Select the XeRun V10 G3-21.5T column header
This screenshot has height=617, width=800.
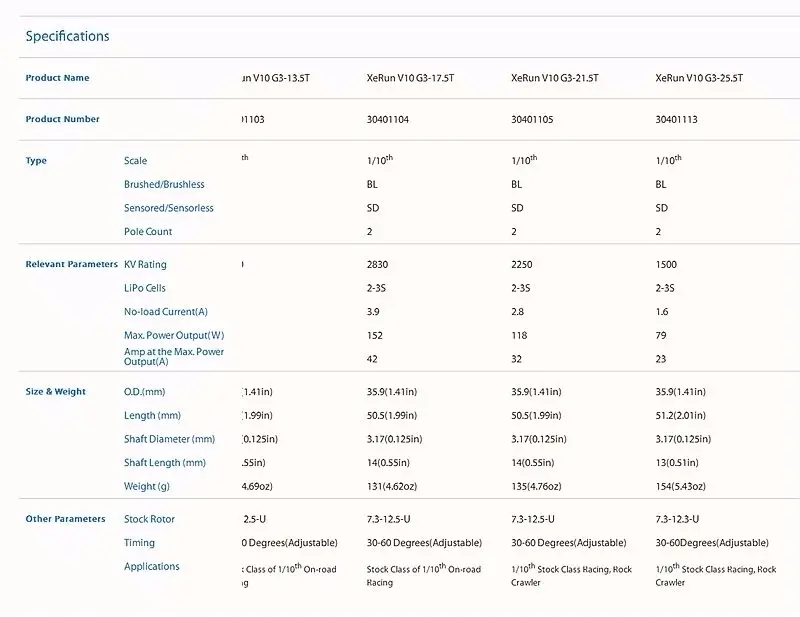click(555, 78)
